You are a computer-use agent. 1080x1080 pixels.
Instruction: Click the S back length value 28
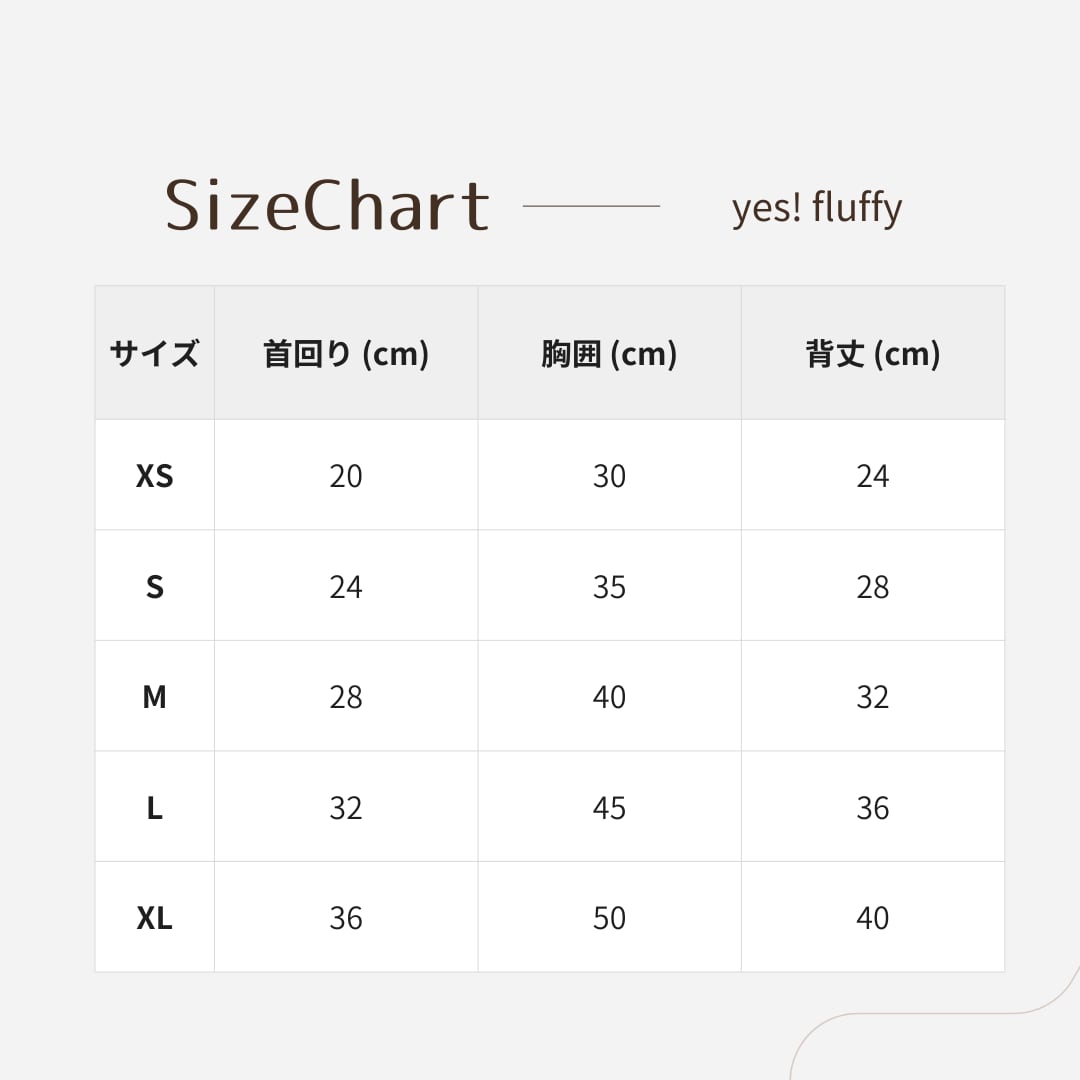[873, 587]
